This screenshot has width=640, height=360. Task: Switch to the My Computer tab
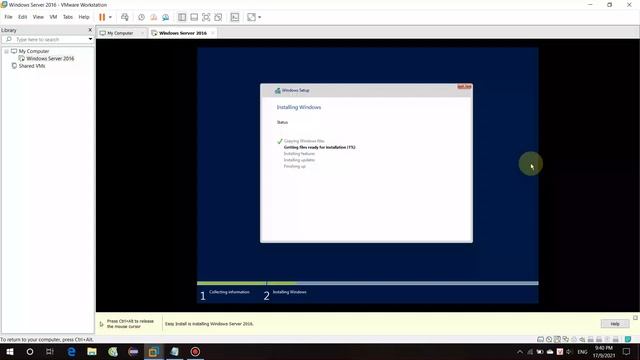tap(120, 33)
